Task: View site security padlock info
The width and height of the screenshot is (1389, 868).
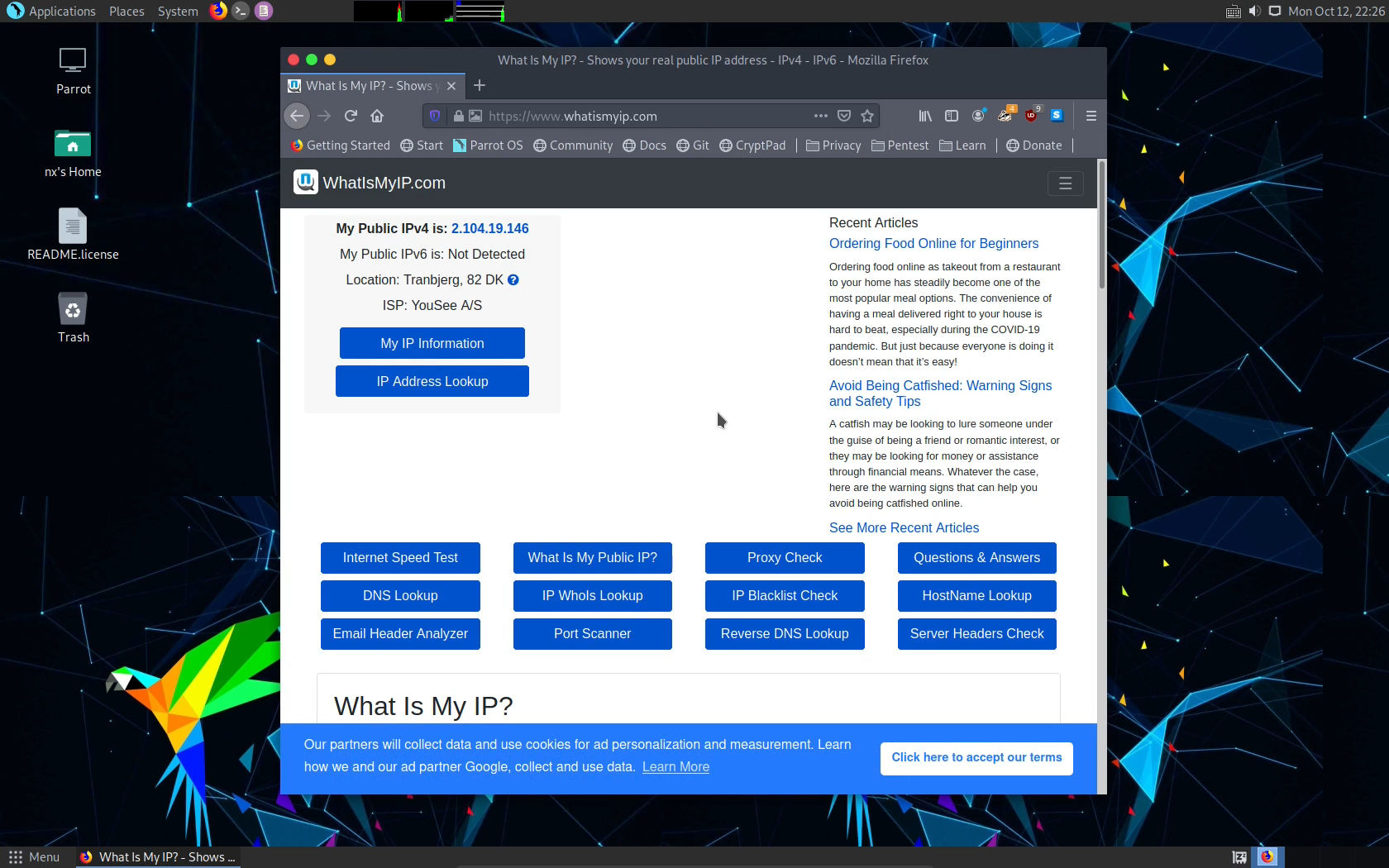Action: (x=458, y=116)
